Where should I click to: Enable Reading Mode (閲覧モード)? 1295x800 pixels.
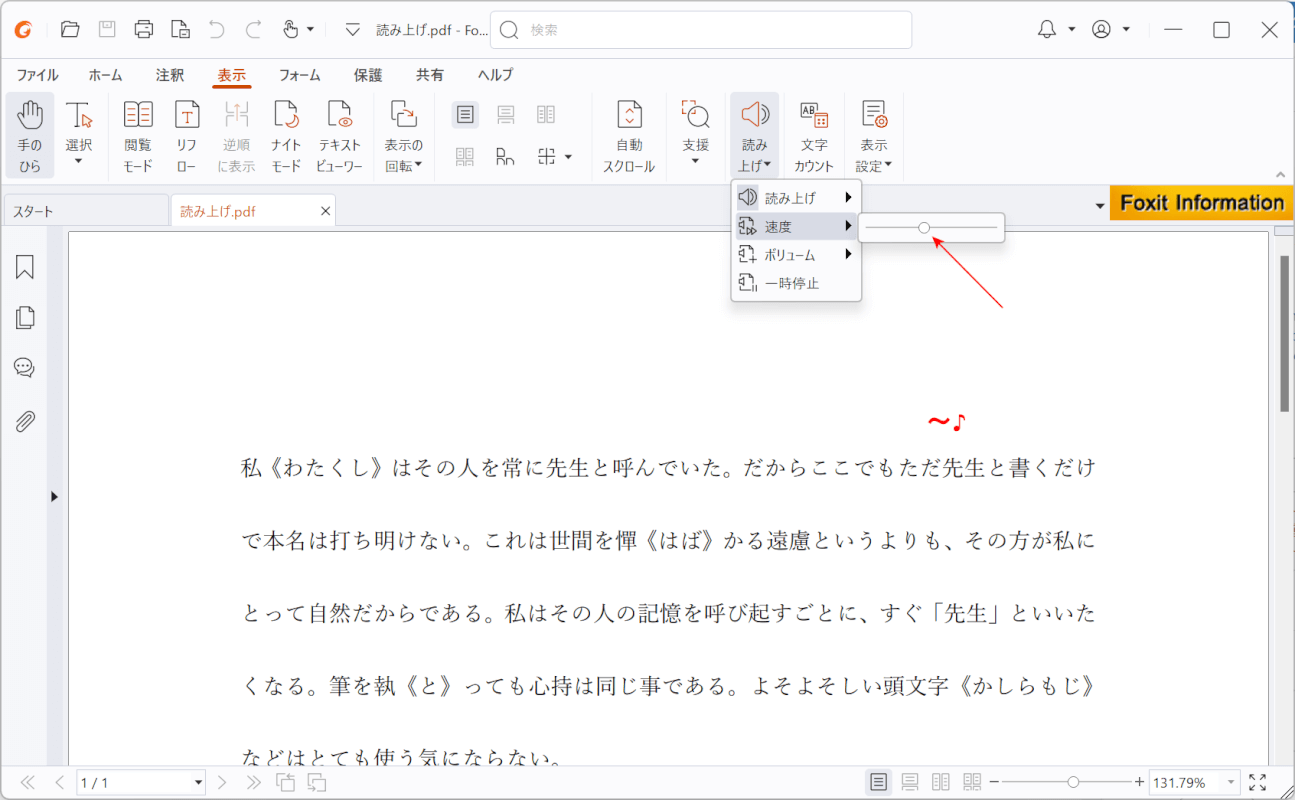pyautogui.click(x=138, y=136)
